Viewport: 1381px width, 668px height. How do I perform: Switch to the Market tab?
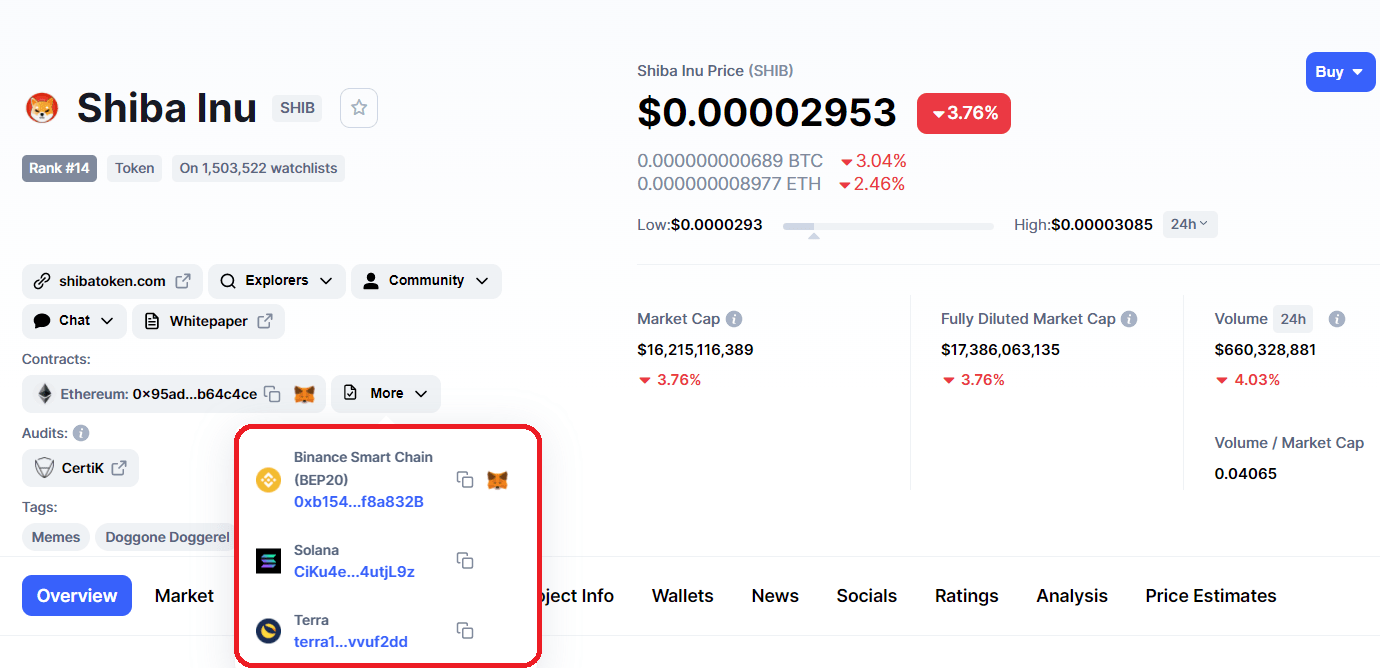click(x=184, y=596)
